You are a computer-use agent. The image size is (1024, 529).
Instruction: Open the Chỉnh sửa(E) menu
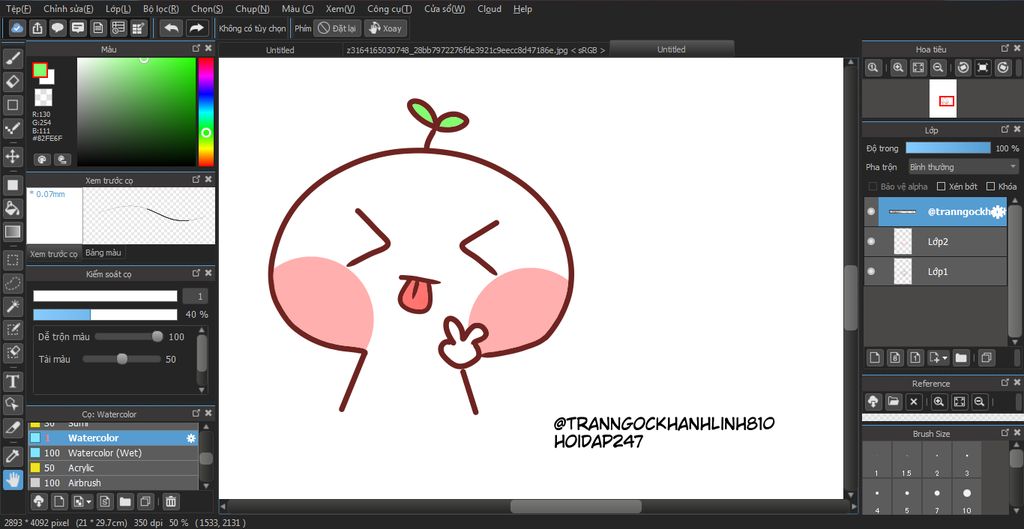click(x=68, y=9)
